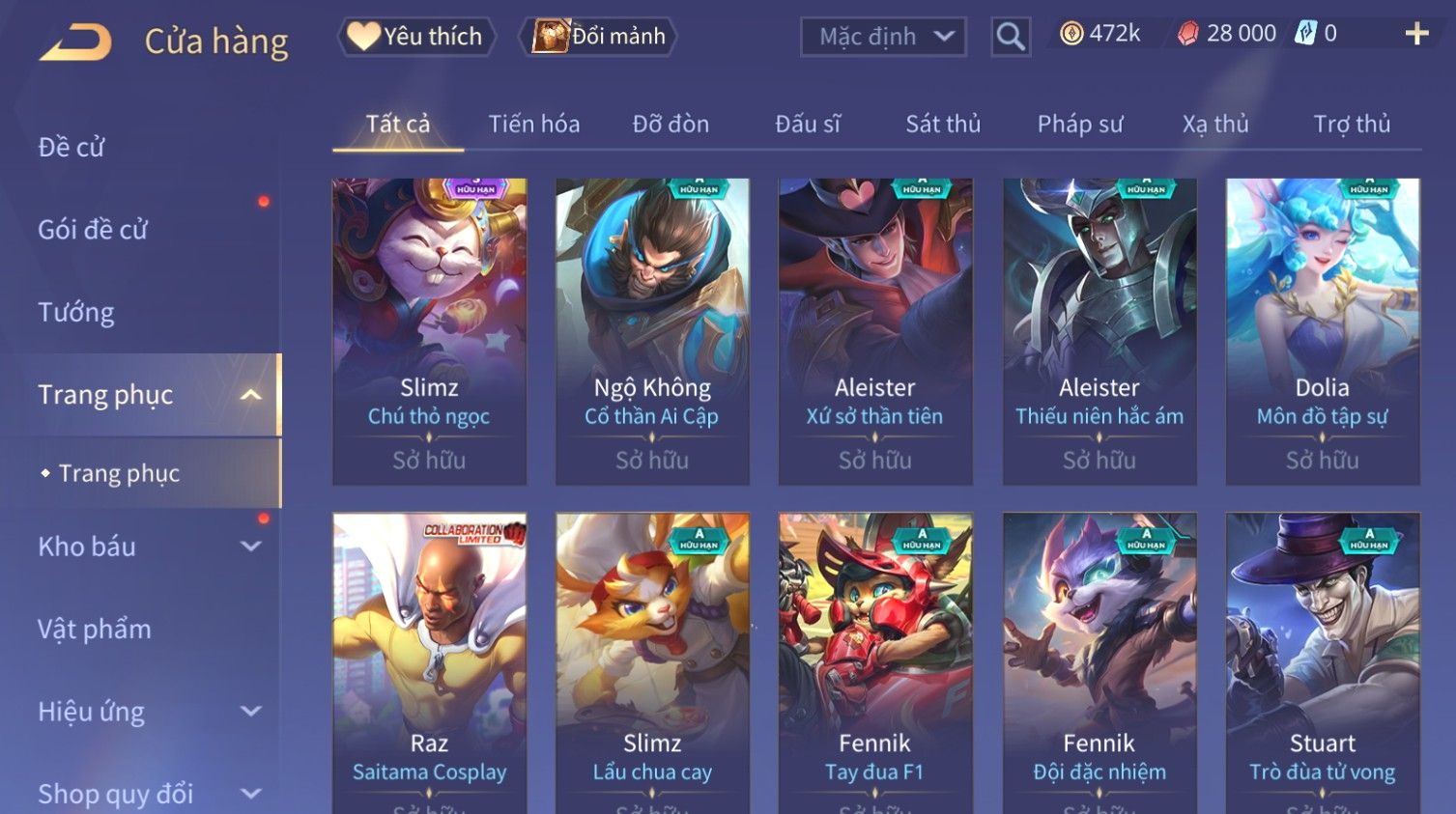Open Đổi mảnh fragment exchange chest
The width and height of the screenshot is (1456, 814).
tap(599, 37)
